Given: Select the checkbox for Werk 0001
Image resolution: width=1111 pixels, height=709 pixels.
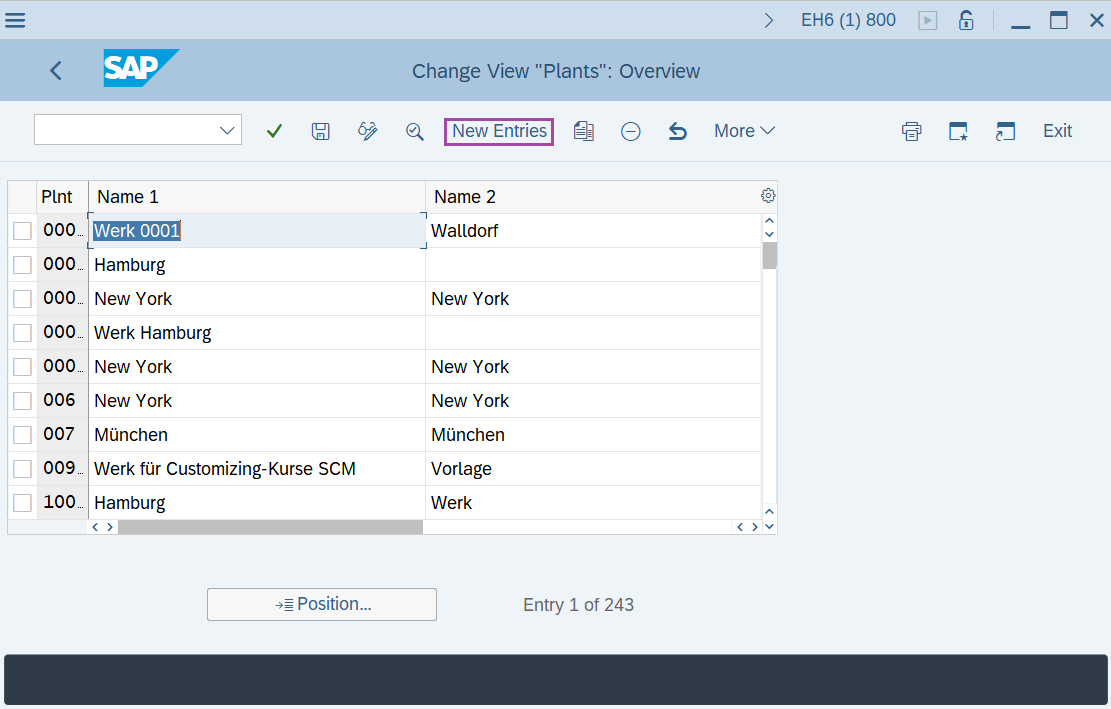Looking at the screenshot, I should click(22, 229).
